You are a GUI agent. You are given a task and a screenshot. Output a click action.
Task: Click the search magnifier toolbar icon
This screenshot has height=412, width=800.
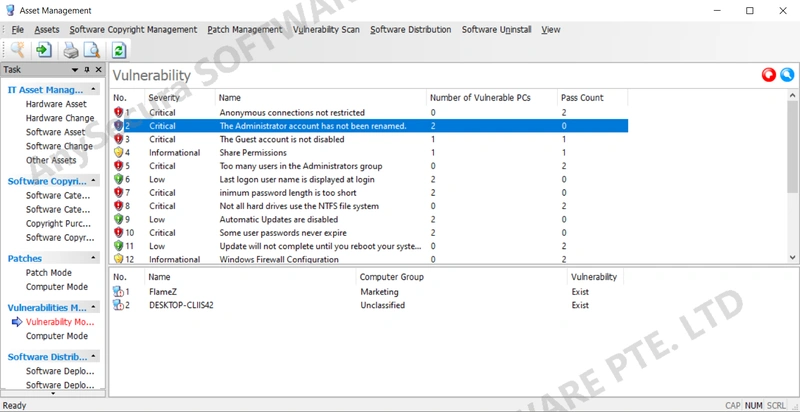pyautogui.click(x=18, y=49)
